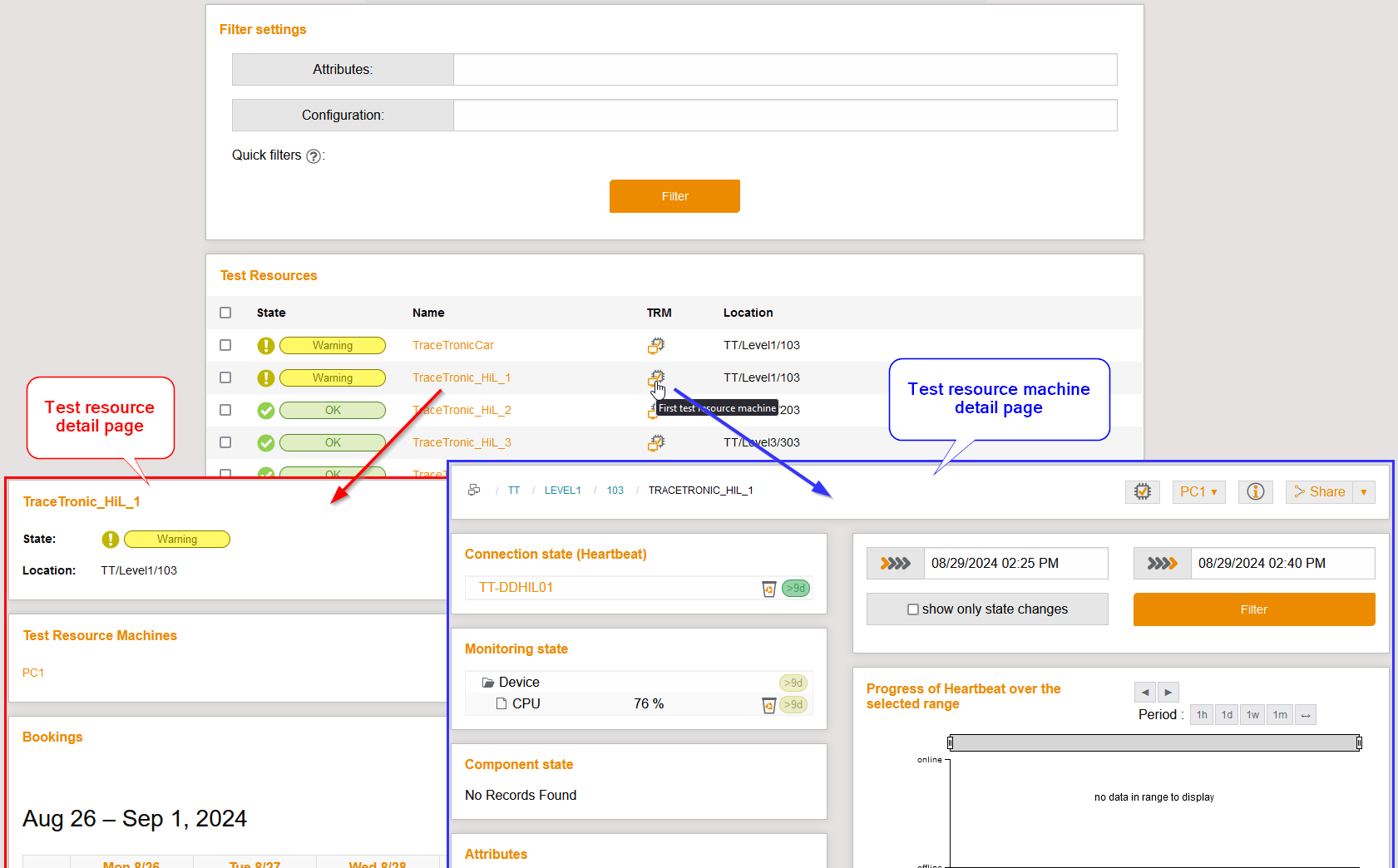Click the Quick filters help icon

(314, 156)
